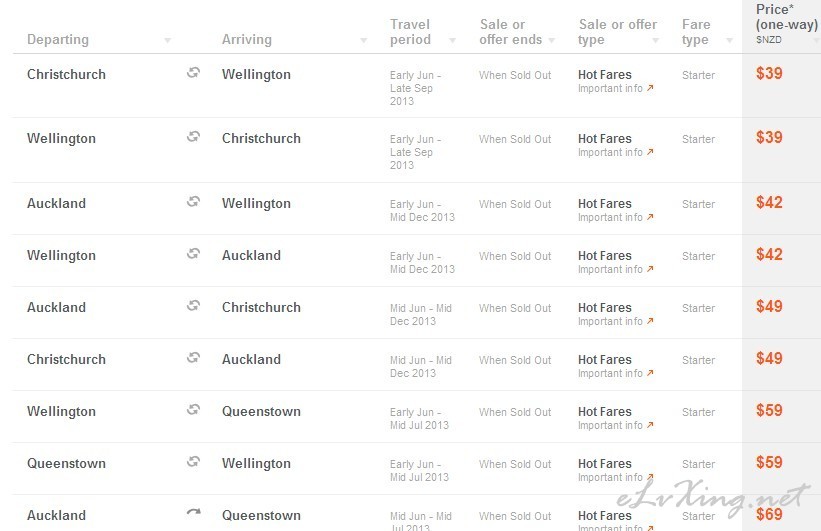This screenshot has width=821, height=531.
Task: Click the Price (one-way) column header
Action: pos(786,24)
